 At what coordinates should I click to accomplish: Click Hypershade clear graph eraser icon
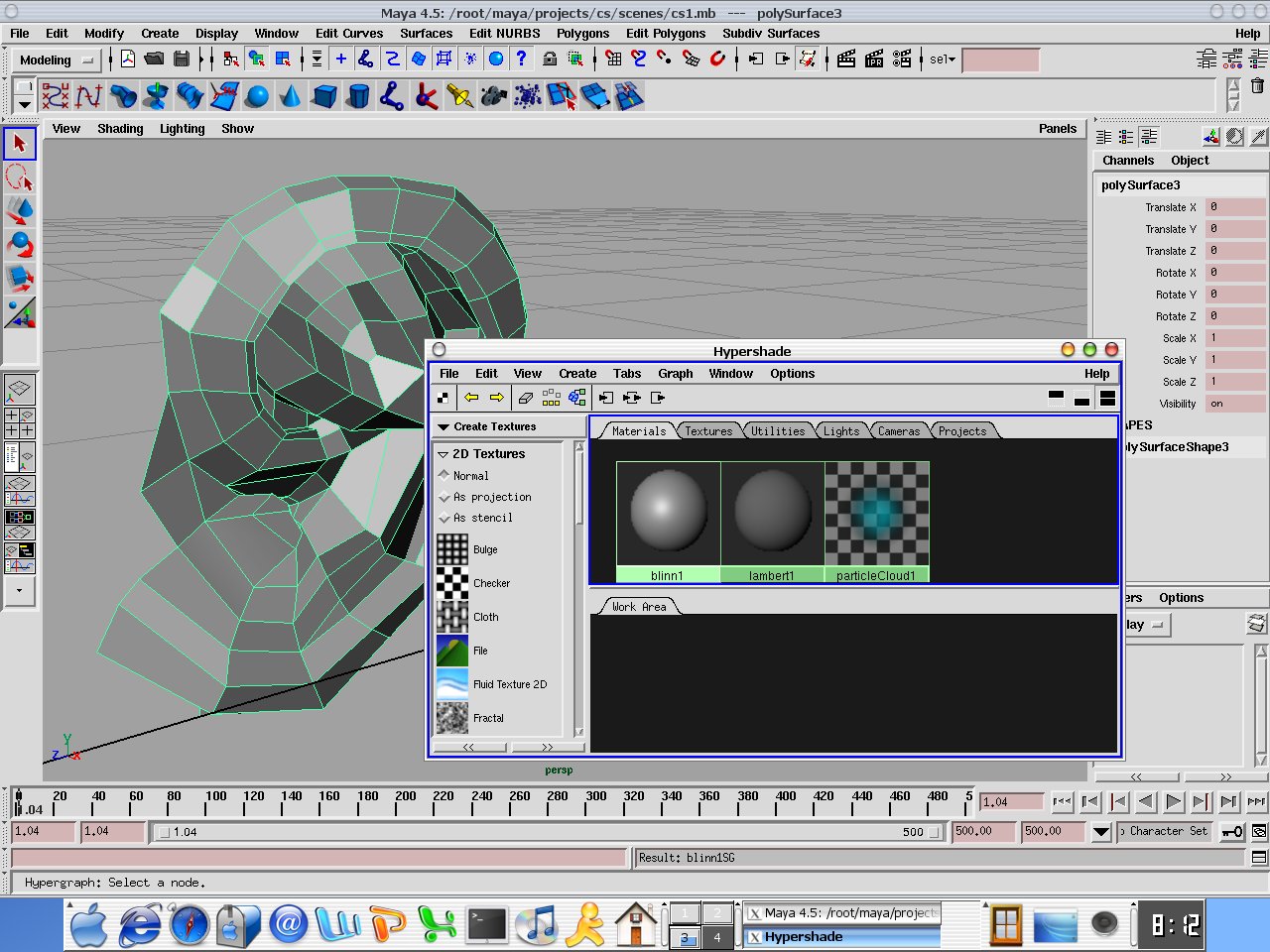(x=526, y=398)
